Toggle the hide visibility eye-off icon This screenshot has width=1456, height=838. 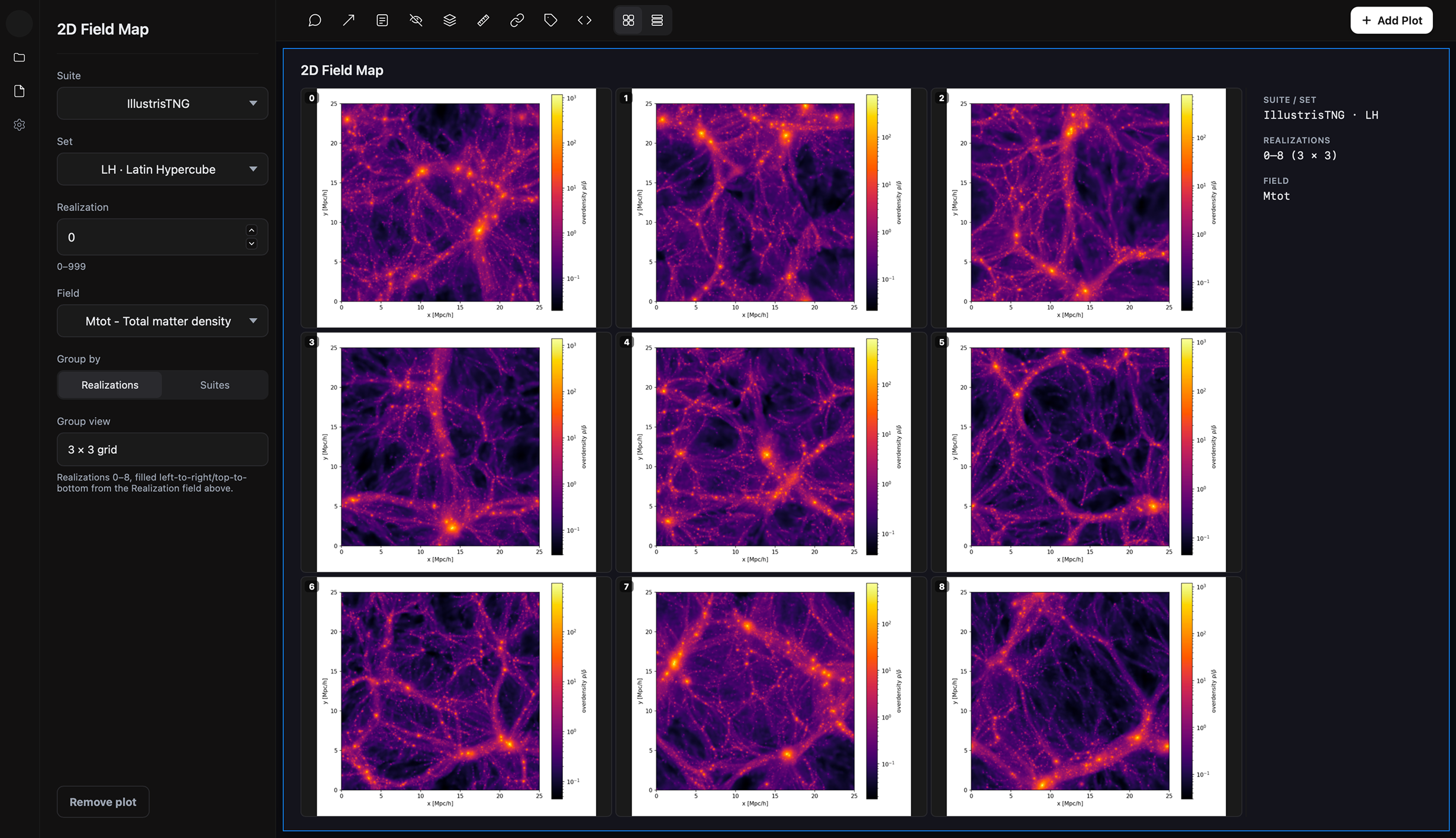point(416,21)
